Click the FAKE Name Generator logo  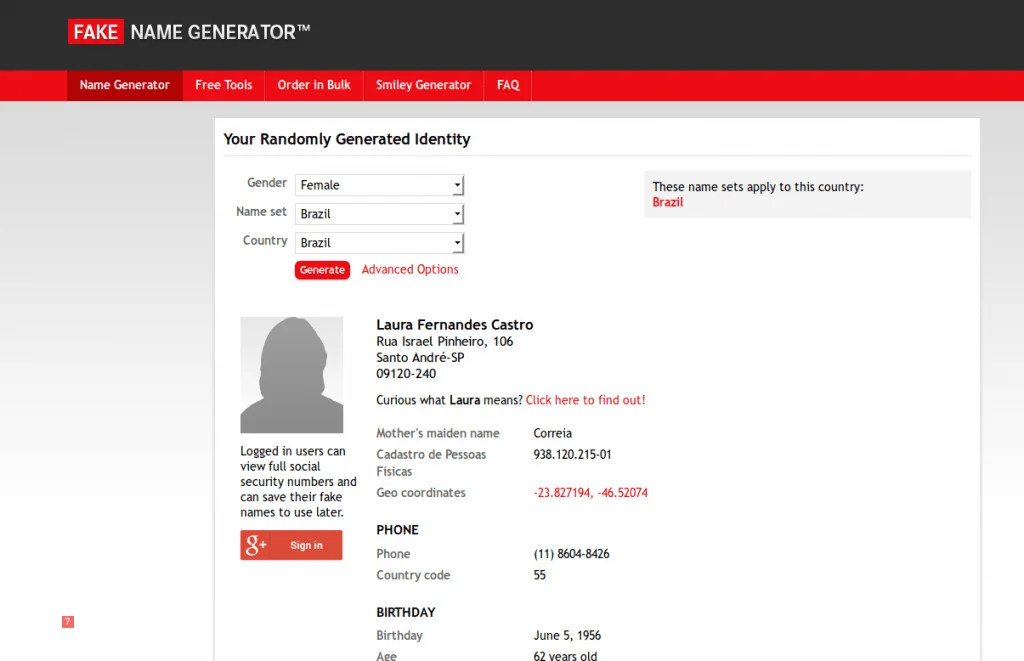(x=189, y=32)
